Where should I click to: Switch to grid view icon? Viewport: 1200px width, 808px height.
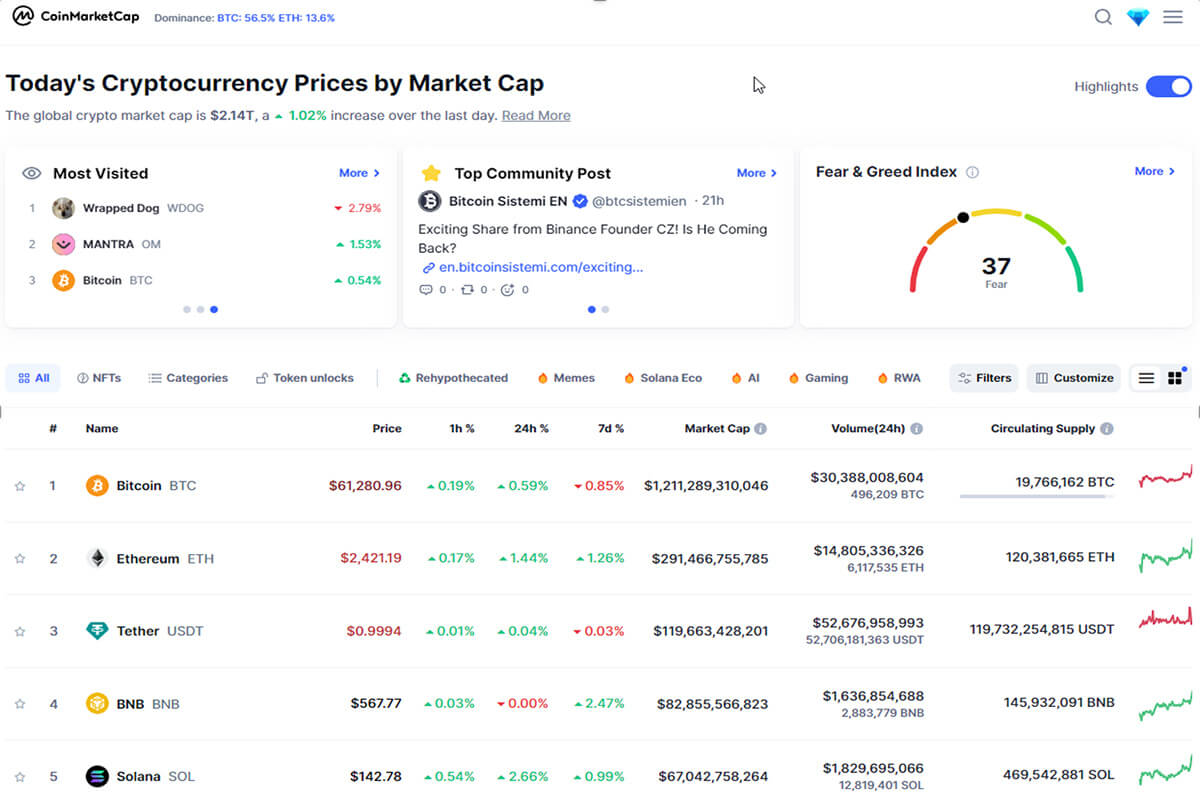(1175, 378)
